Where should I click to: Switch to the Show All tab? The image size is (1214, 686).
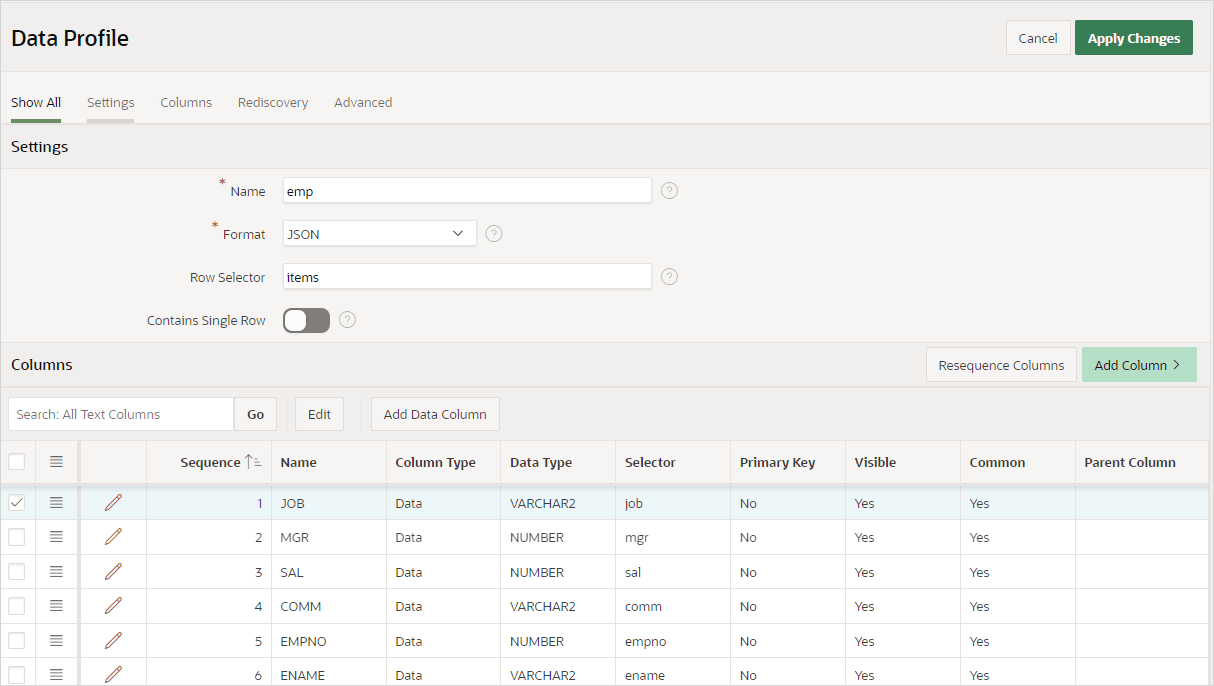pos(36,102)
